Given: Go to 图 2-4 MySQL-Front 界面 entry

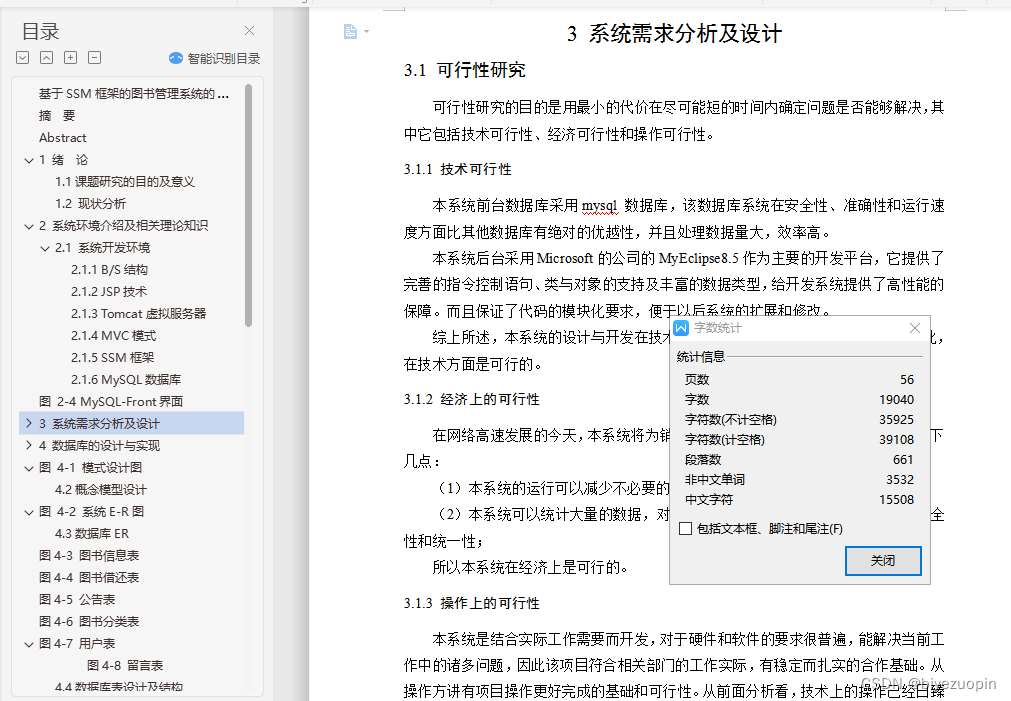Looking at the screenshot, I should coord(111,401).
